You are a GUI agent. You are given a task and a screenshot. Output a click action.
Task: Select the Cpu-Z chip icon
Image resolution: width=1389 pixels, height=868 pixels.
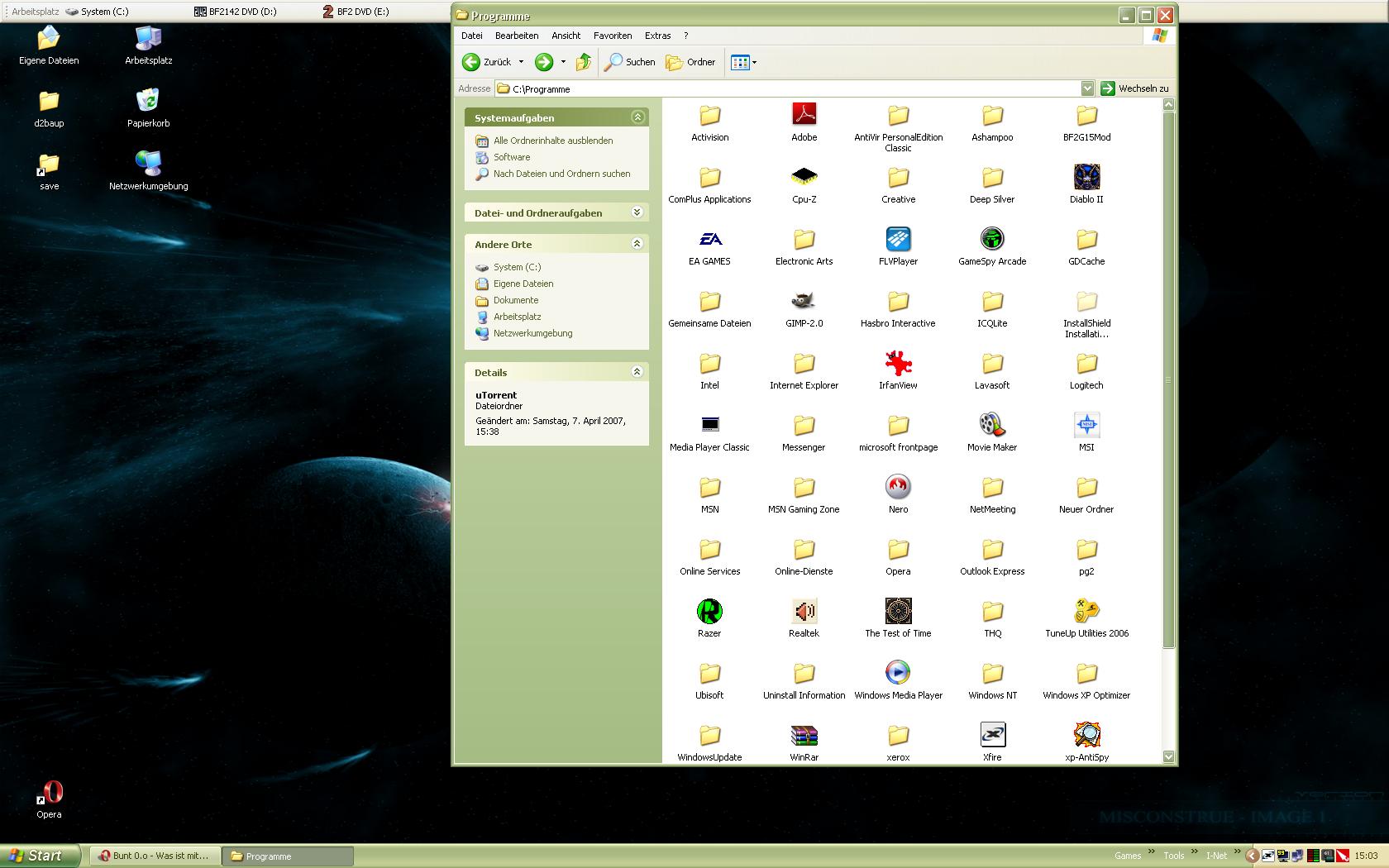[804, 176]
